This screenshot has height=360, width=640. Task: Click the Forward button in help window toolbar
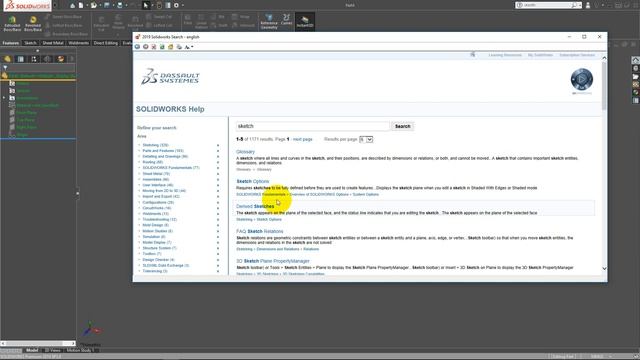pyautogui.click(x=146, y=47)
